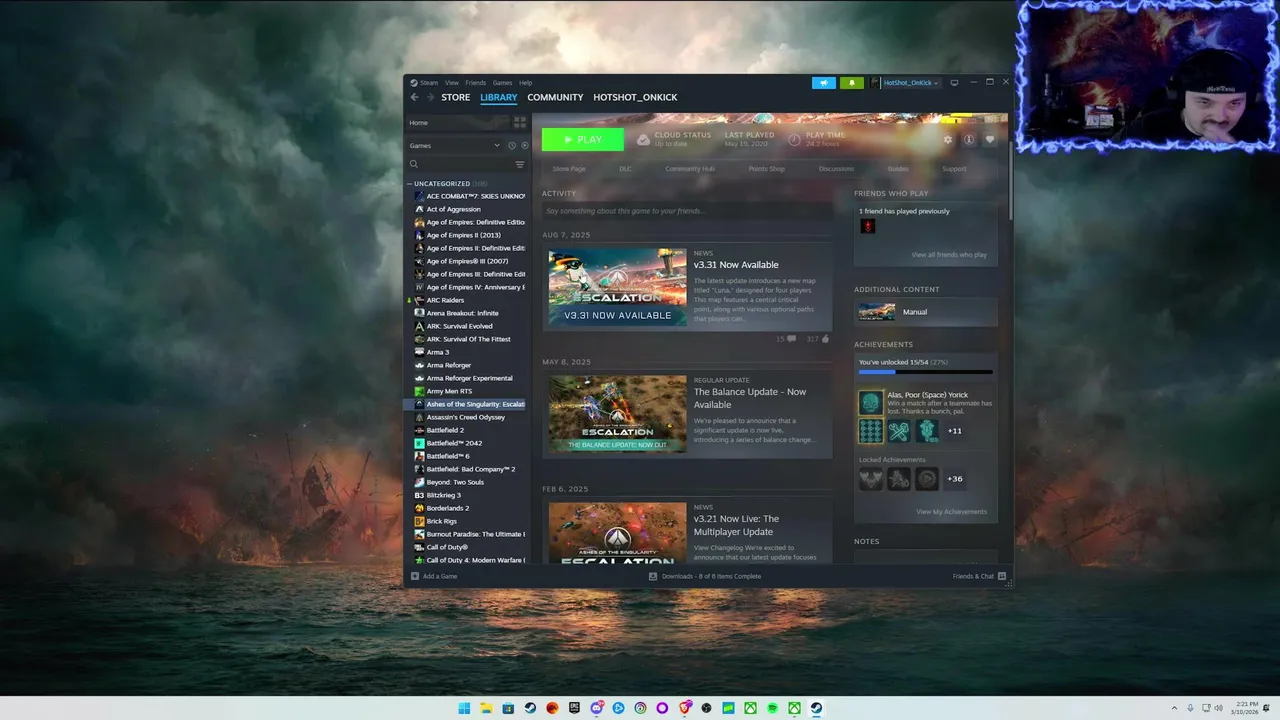Open the View menu
This screenshot has height=720, width=1280.
[x=452, y=83]
